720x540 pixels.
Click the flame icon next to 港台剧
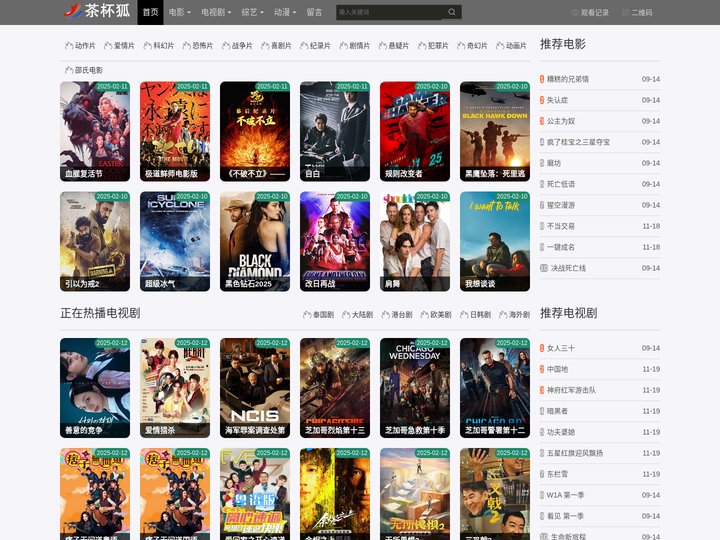click(386, 315)
